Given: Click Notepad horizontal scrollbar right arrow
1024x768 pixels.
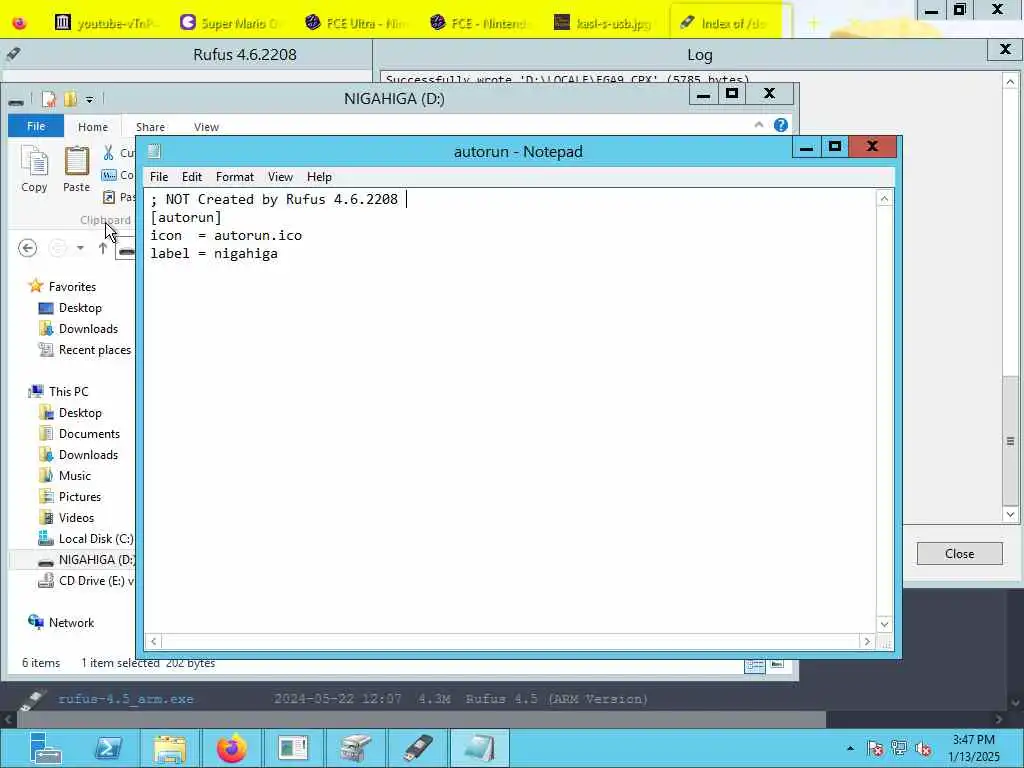Looking at the screenshot, I should tap(867, 641).
